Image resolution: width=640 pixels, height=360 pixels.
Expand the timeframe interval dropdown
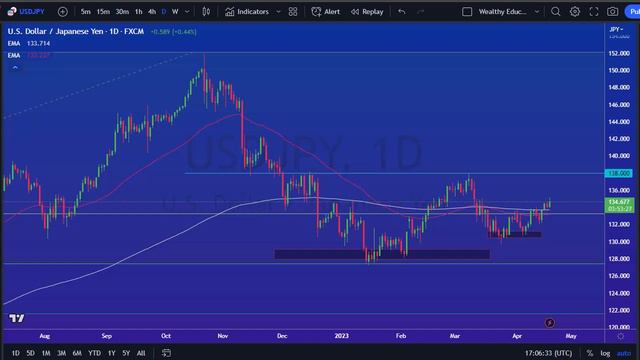pyautogui.click(x=187, y=12)
